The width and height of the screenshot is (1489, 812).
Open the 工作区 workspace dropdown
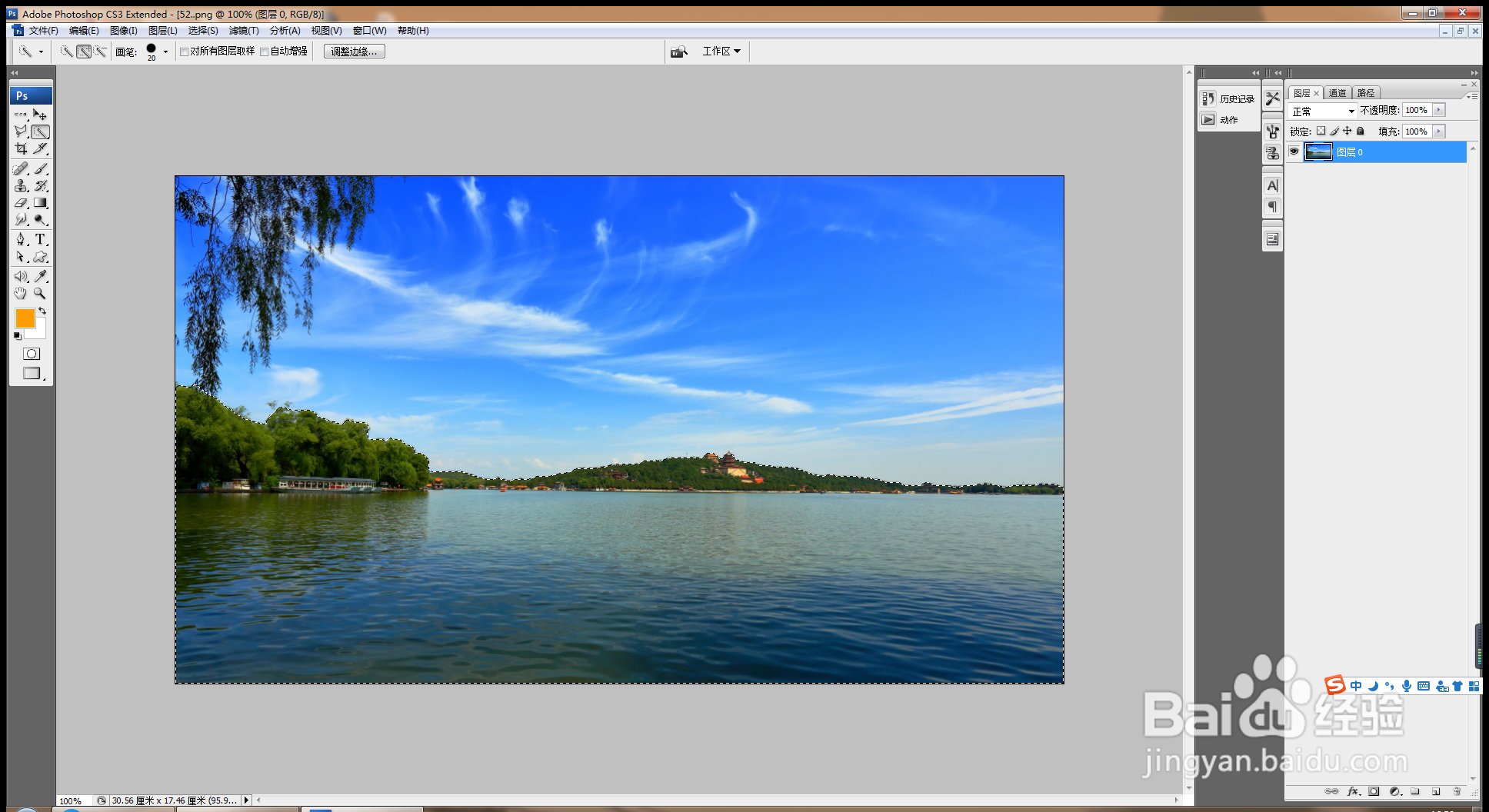pos(721,52)
